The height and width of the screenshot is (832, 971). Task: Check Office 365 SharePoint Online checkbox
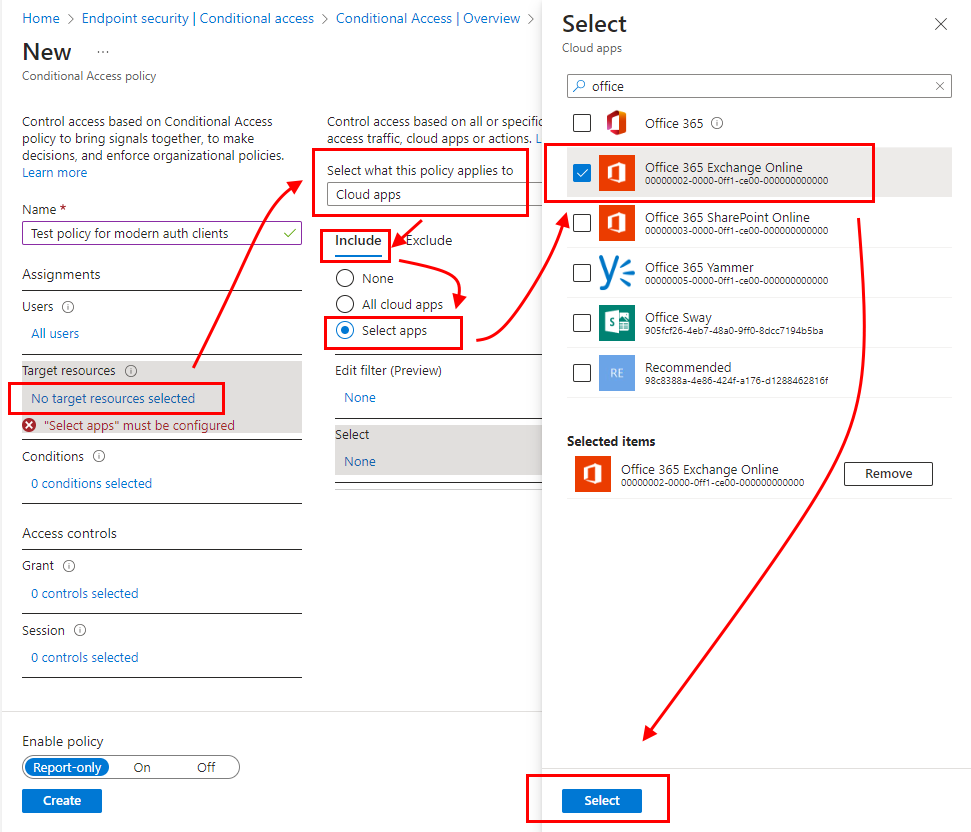(x=582, y=223)
